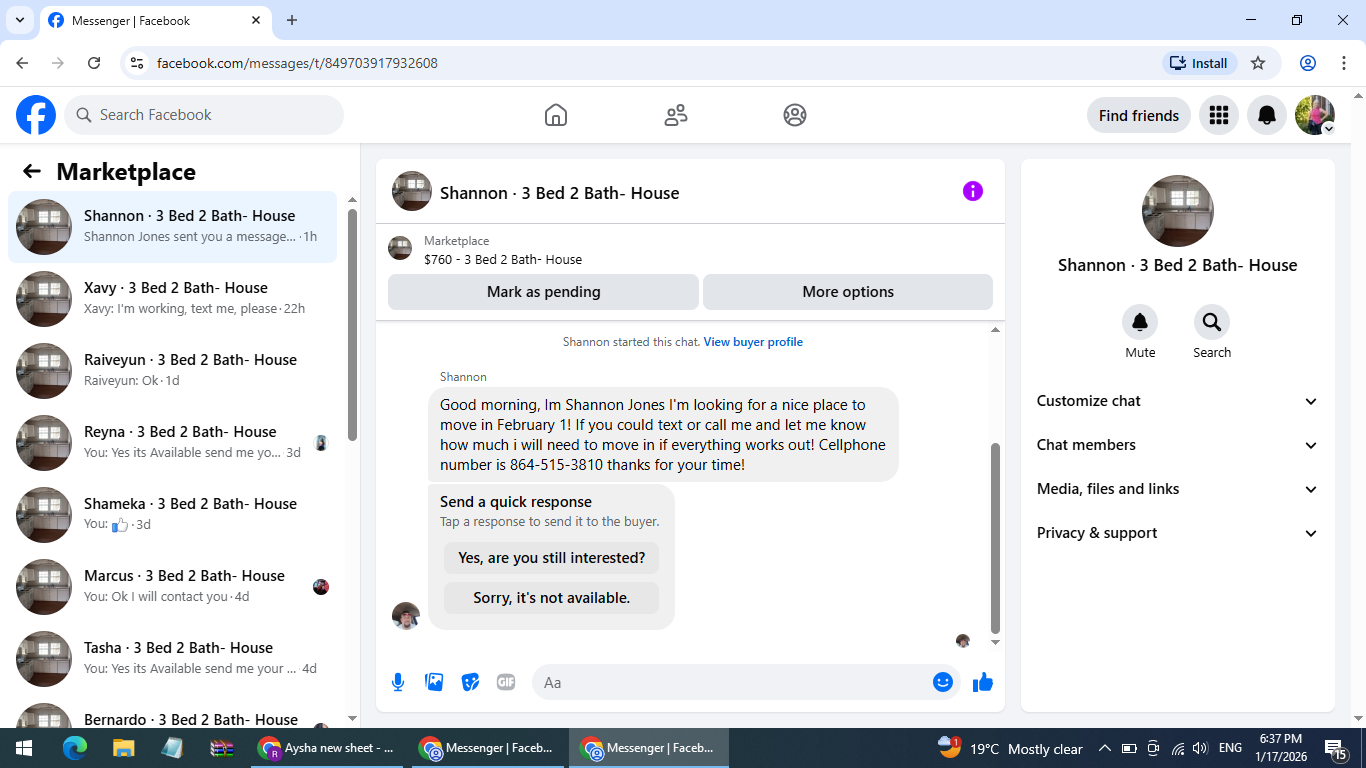Viewport: 1366px width, 768px height.
Task: Click the conversation list scrollbar
Action: pyautogui.click(x=352, y=324)
